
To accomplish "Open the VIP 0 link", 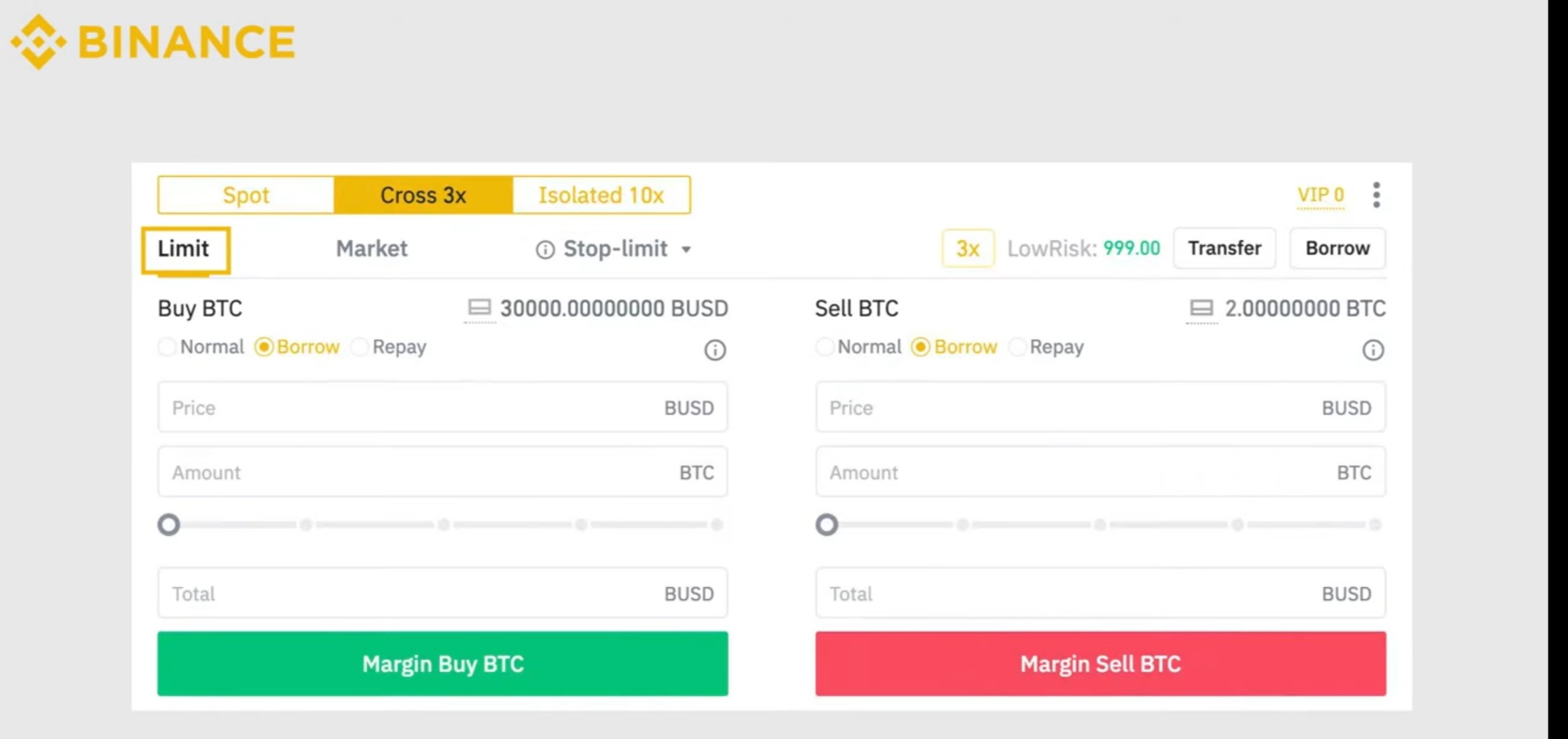I will tap(1321, 195).
